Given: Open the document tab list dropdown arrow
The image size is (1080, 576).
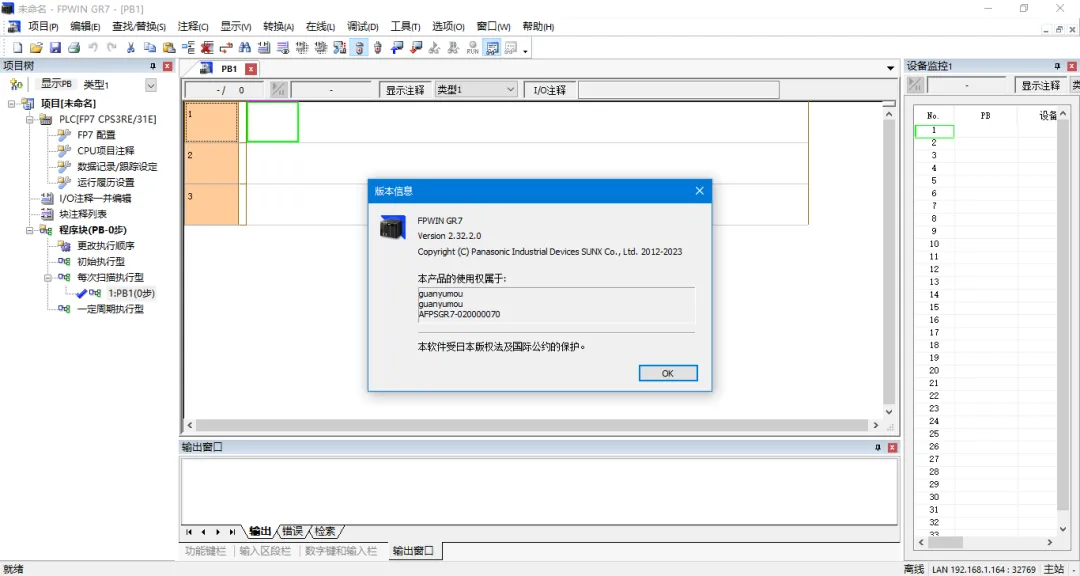Looking at the screenshot, I should 891,68.
